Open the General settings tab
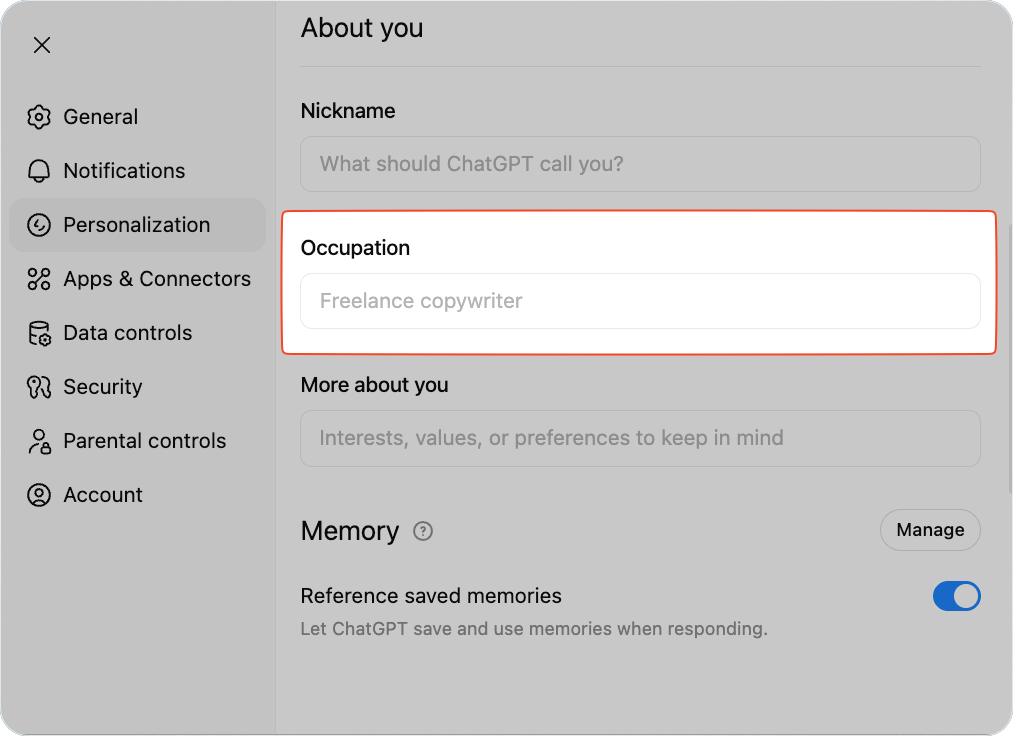1013x736 pixels. click(100, 117)
